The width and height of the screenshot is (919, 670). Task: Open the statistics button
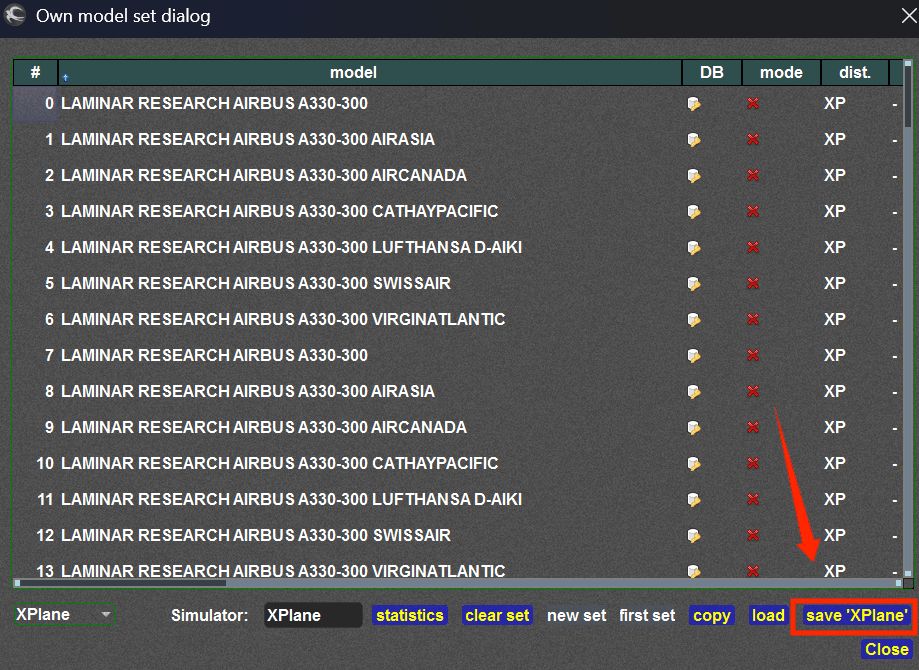click(x=410, y=615)
